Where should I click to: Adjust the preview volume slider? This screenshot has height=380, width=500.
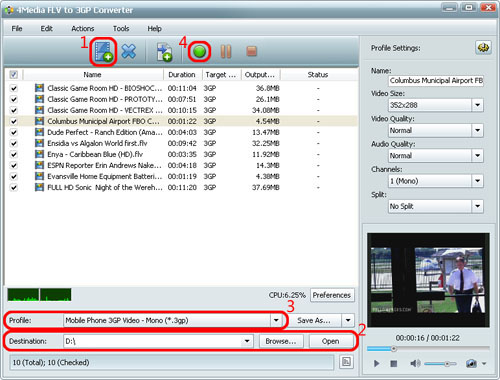[x=440, y=364]
